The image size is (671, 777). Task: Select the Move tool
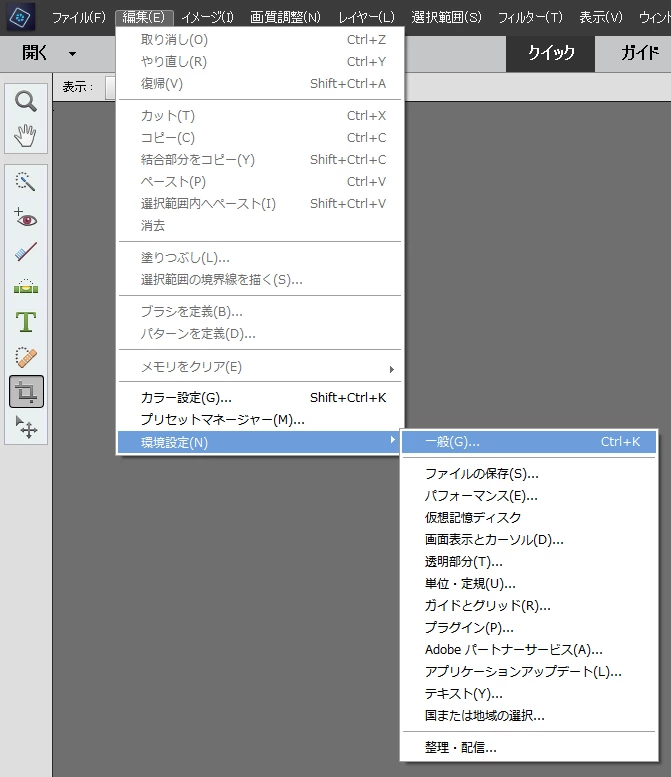click(x=26, y=427)
